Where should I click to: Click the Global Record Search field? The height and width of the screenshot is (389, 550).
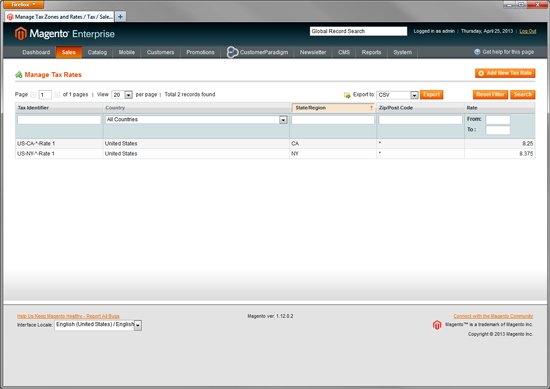pyautogui.click(x=358, y=31)
